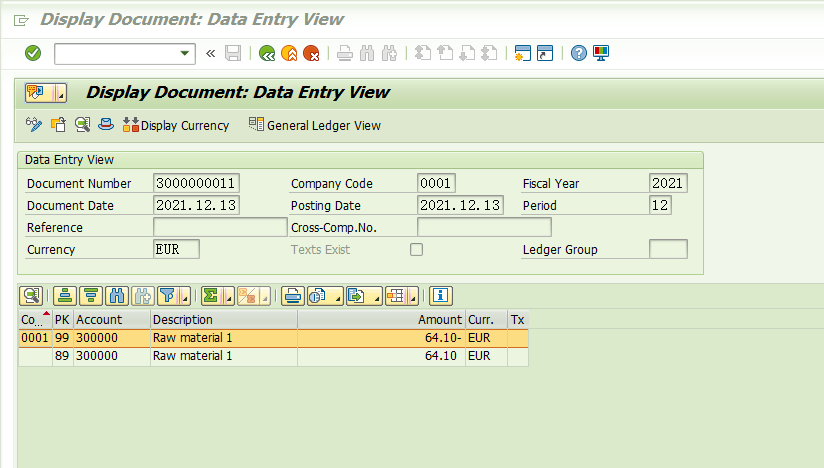Open the Services for Object dropdown button
Image resolution: width=824 pixels, height=468 pixels.
click(x=46, y=93)
